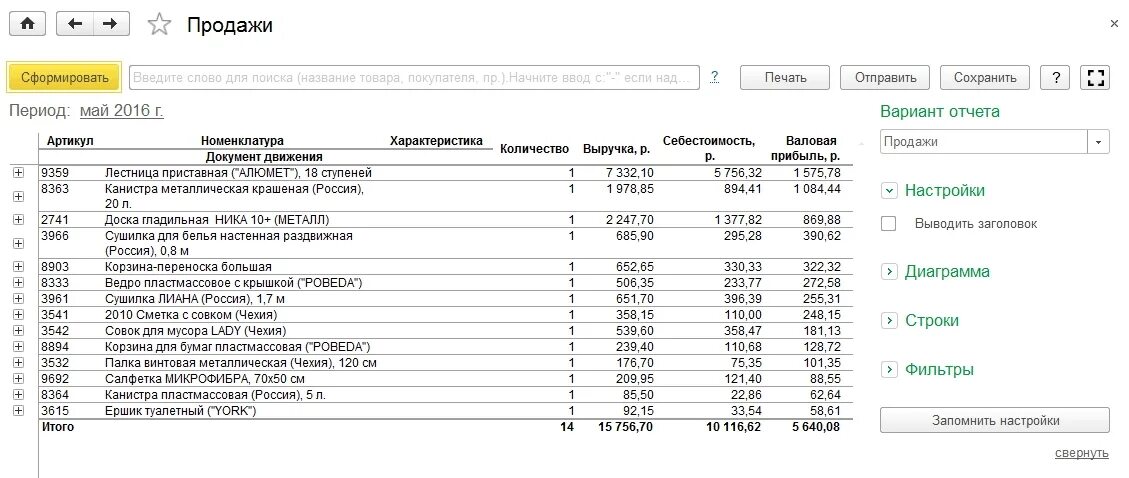Expand the Диаграмма section
The height and width of the screenshot is (478, 1129).
pyautogui.click(x=890, y=271)
